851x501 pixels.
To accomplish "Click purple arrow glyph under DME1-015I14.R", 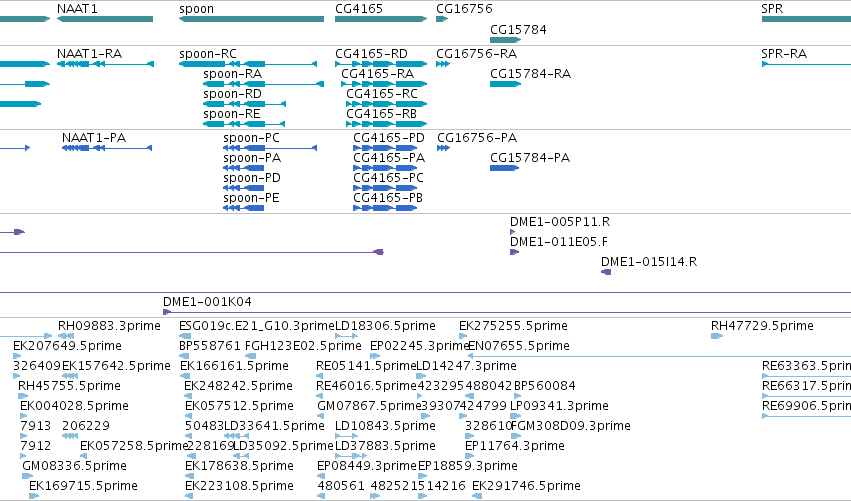I will tap(606, 272).
